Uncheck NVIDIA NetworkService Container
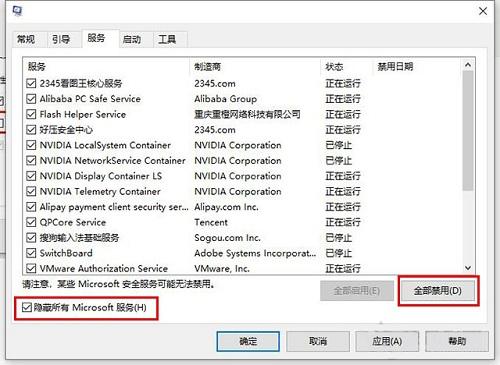Image resolution: width=500 pixels, height=365 pixels. click(31, 160)
